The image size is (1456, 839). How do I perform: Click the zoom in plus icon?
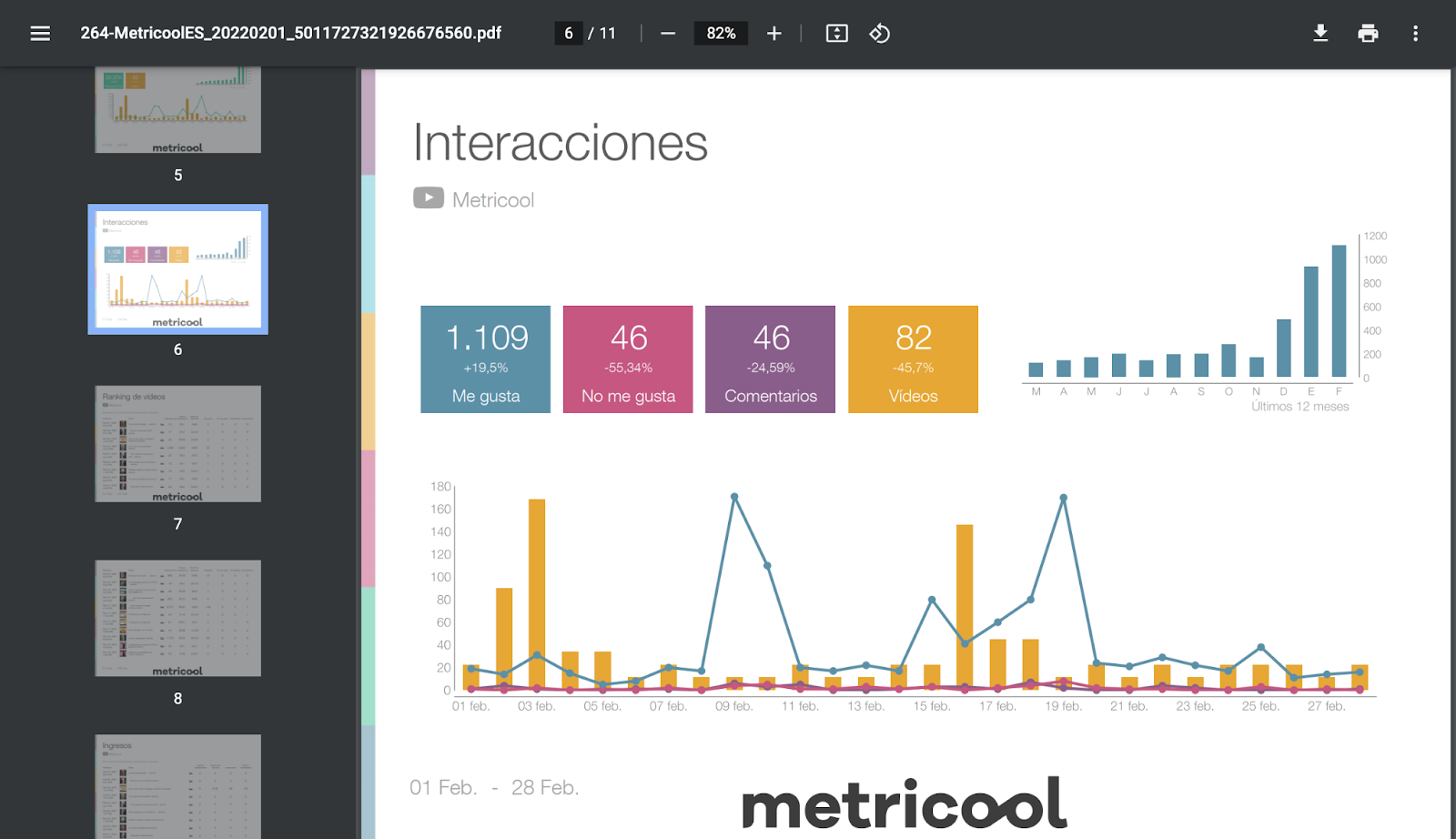774,34
